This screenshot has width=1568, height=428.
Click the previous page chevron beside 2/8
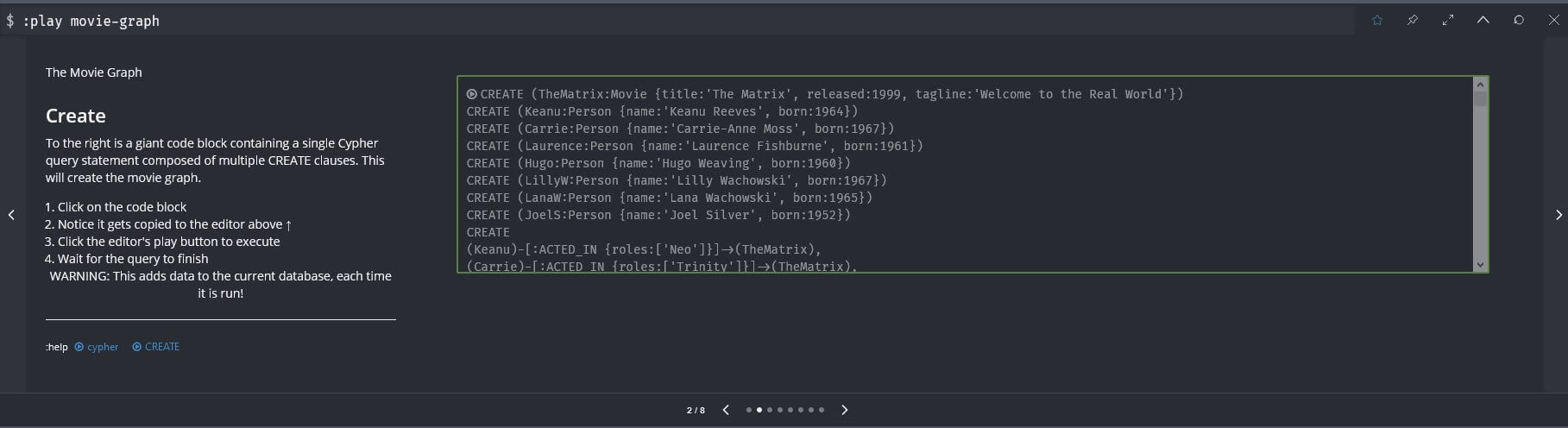pyautogui.click(x=726, y=410)
